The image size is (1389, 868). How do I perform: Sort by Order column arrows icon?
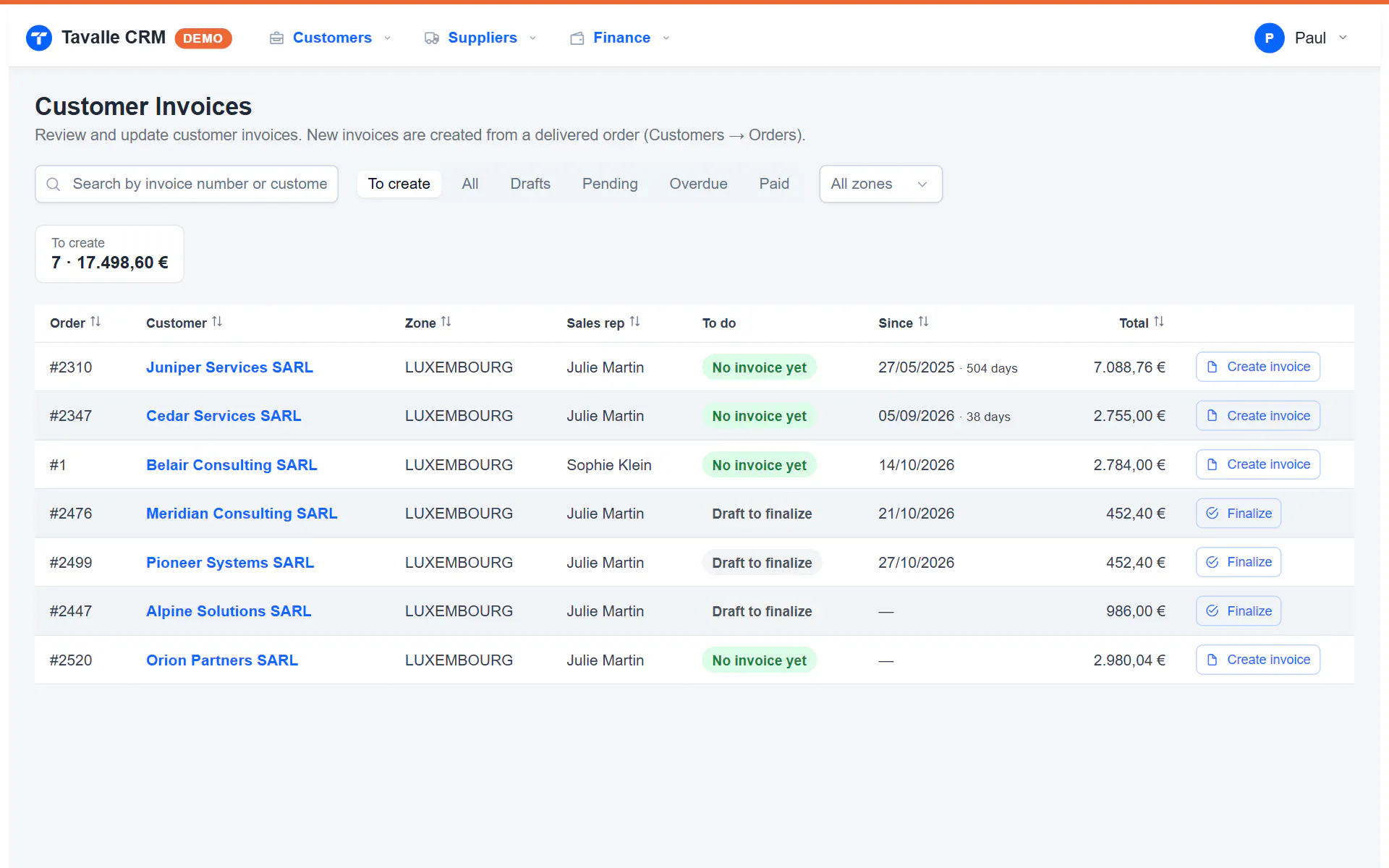pyautogui.click(x=95, y=322)
